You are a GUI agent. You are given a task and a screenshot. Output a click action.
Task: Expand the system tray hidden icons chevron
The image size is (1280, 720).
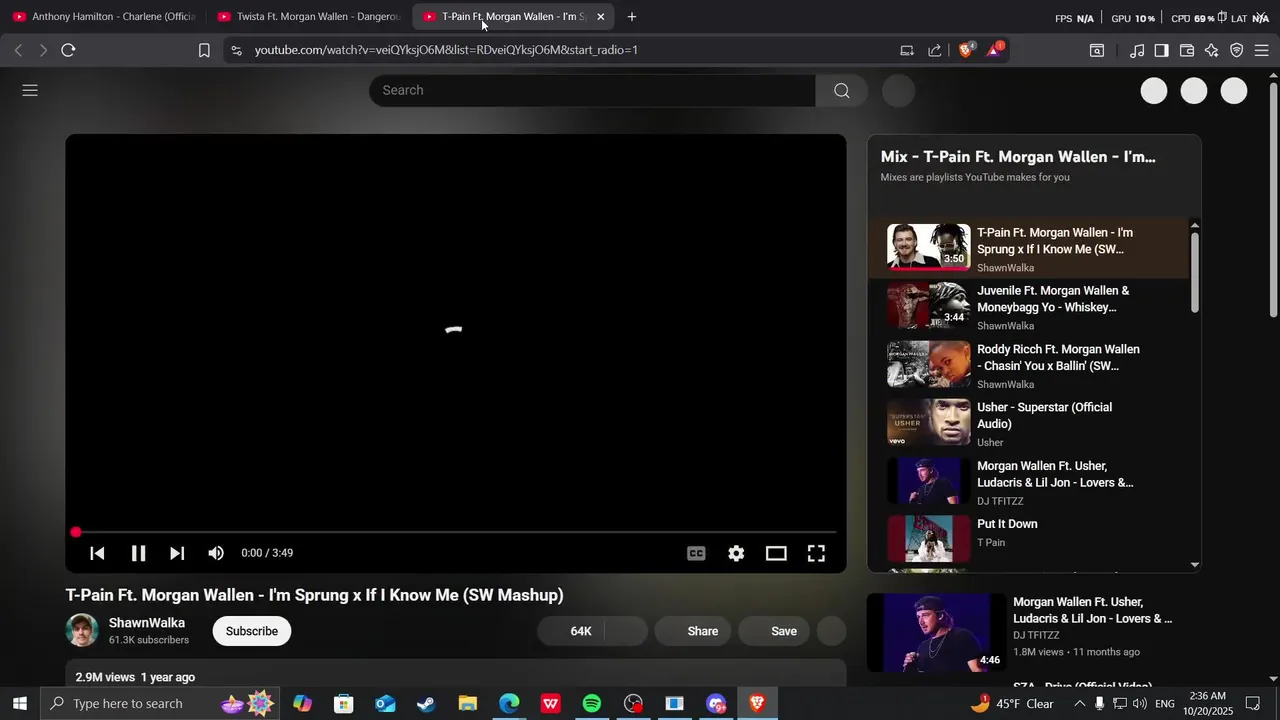tap(1079, 704)
